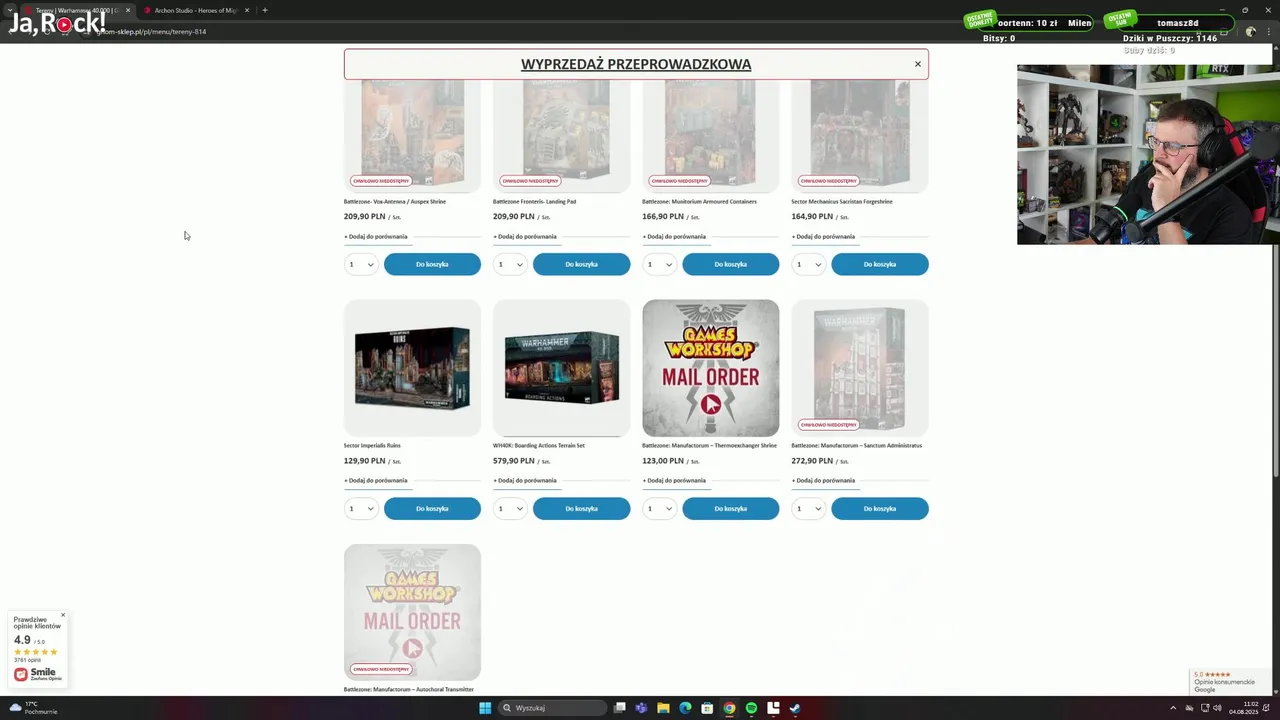This screenshot has width=1280, height=720.
Task: Open the weather widget on the taskbar
Action: (33, 708)
